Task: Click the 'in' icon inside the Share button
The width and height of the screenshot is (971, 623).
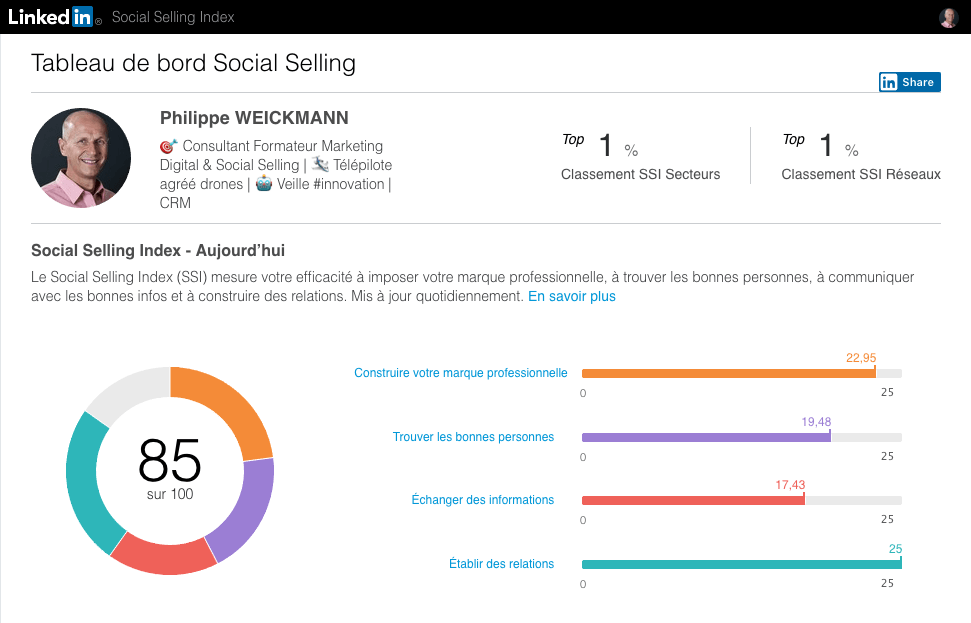Action: tap(888, 81)
